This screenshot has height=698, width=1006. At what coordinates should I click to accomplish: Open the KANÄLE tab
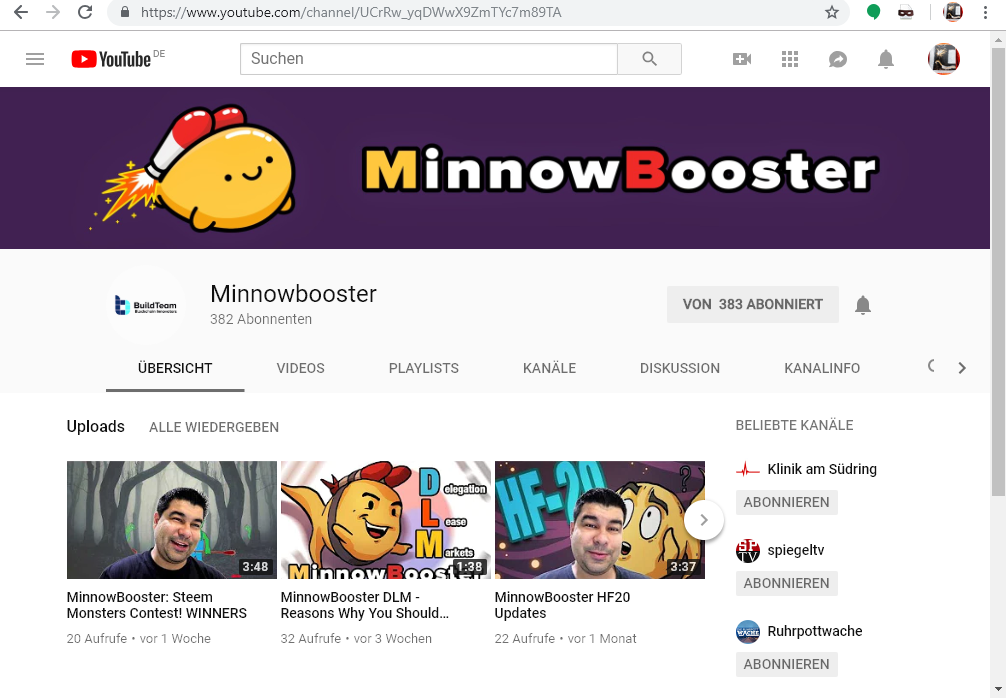click(549, 368)
